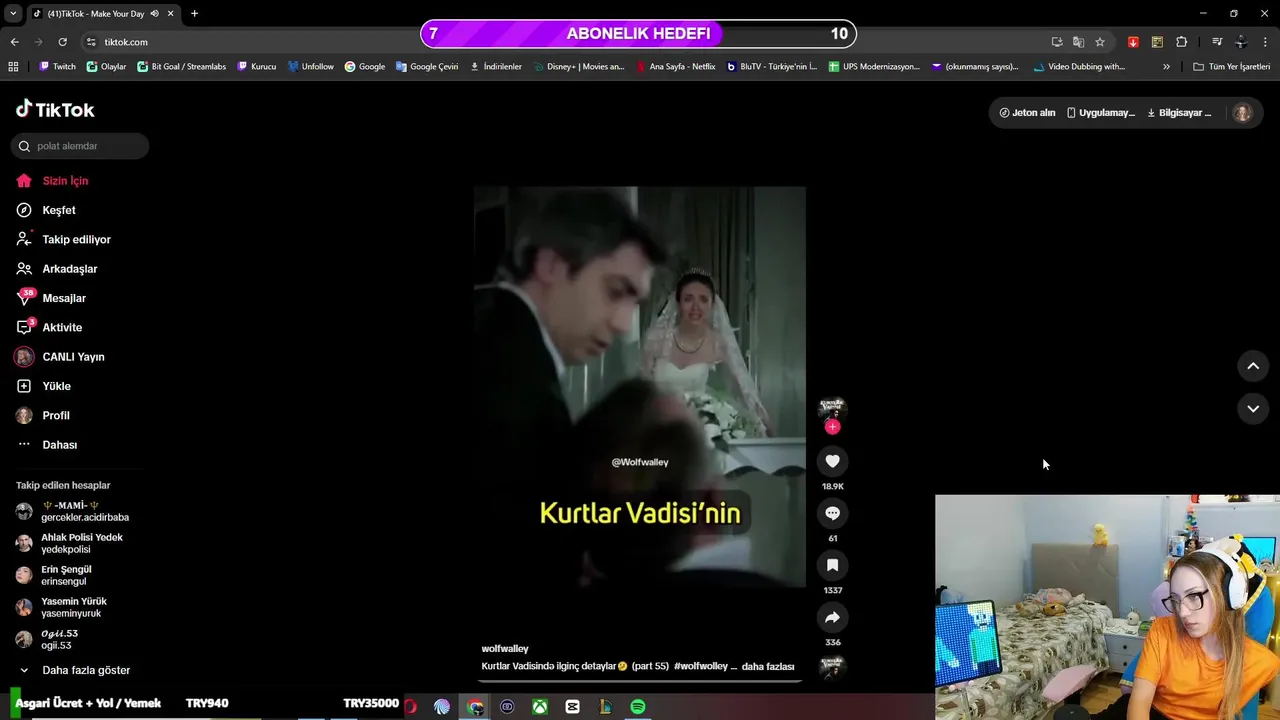Open comments on the video

coord(832,513)
